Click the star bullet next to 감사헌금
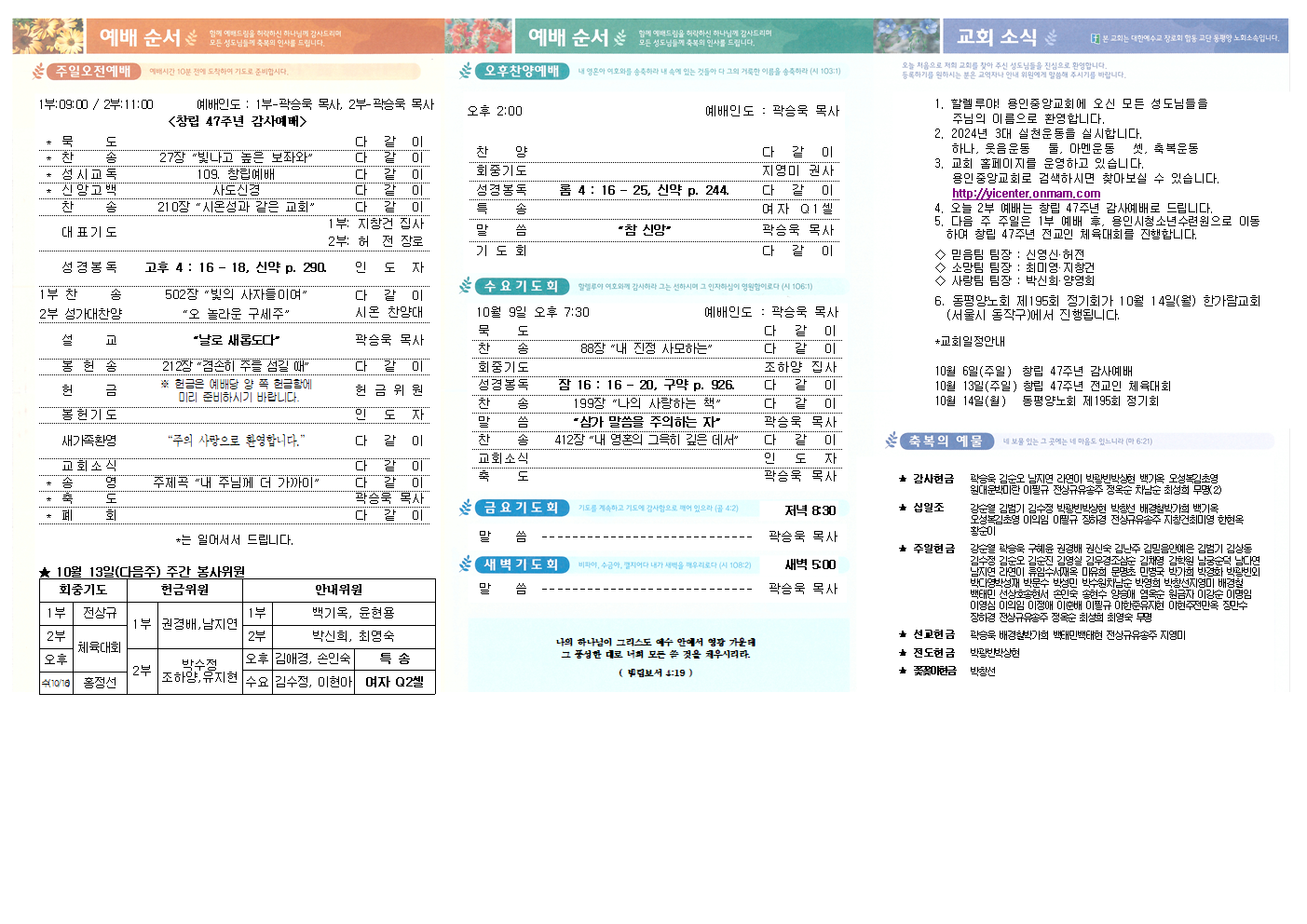This screenshot has height=924, width=1307. click(x=903, y=479)
